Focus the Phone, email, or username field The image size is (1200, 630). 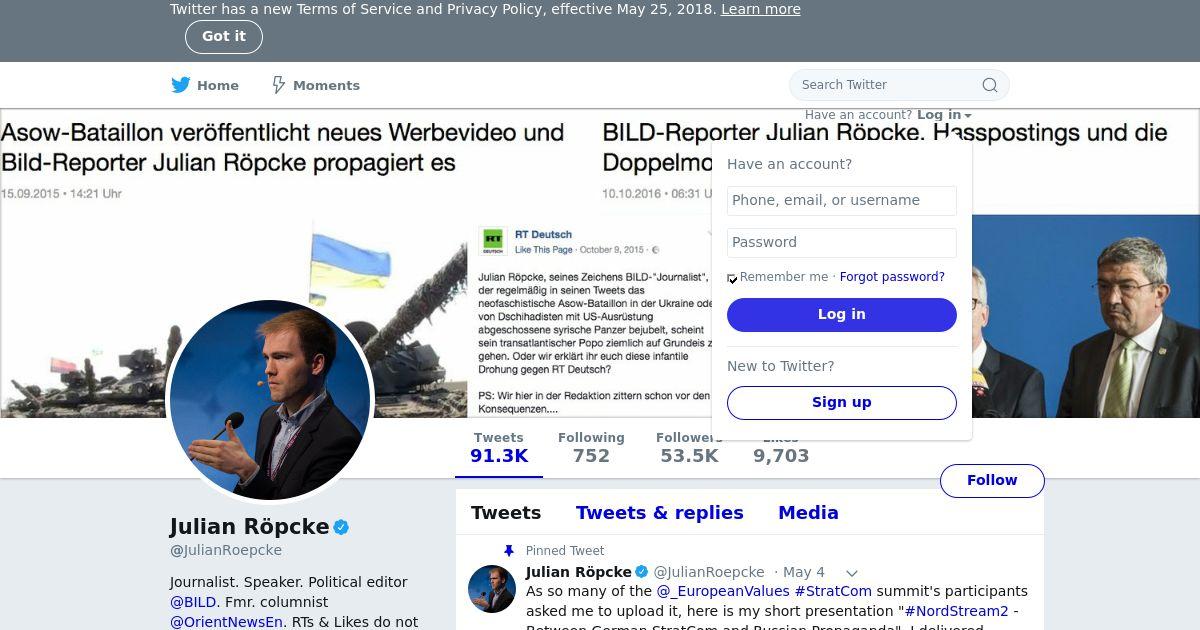tap(842, 201)
